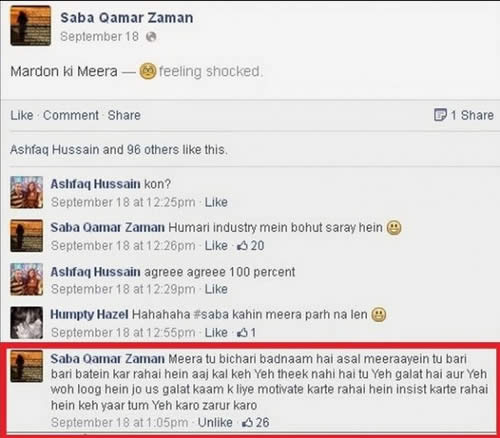Open the 1 Share link
500x438 pixels.
[x=472, y=115]
